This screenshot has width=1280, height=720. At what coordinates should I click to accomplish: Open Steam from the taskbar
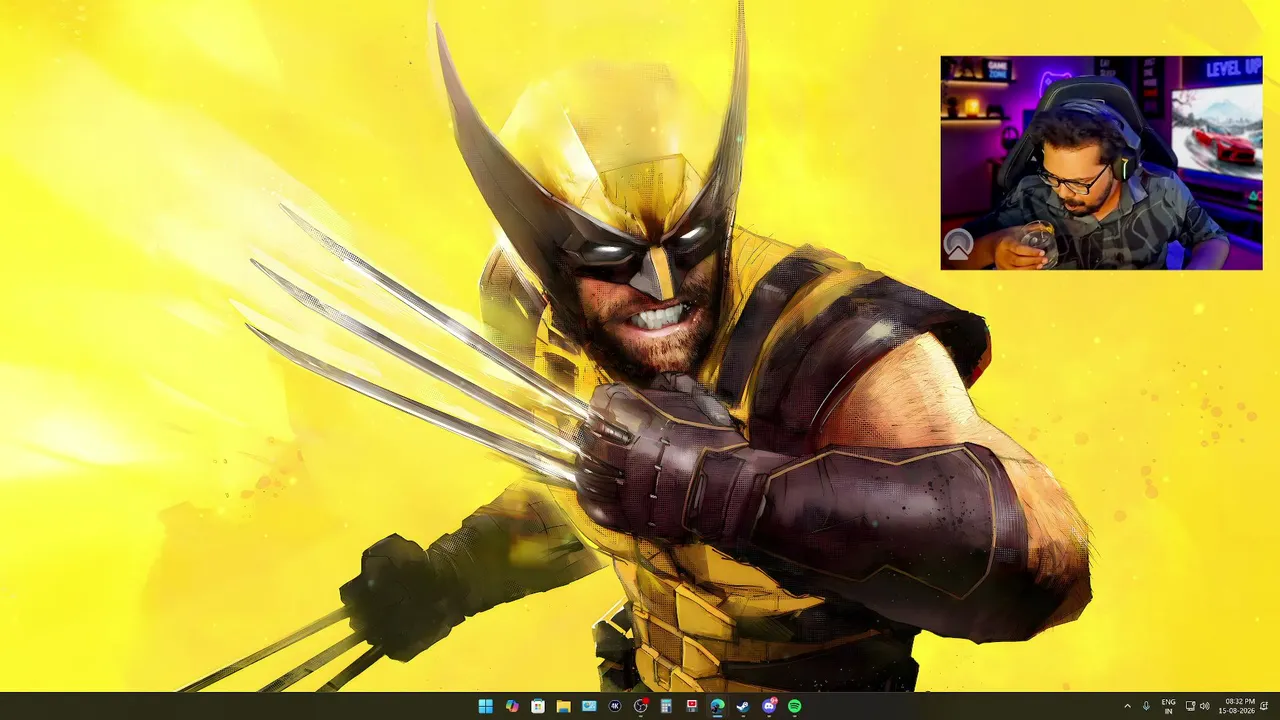point(743,706)
